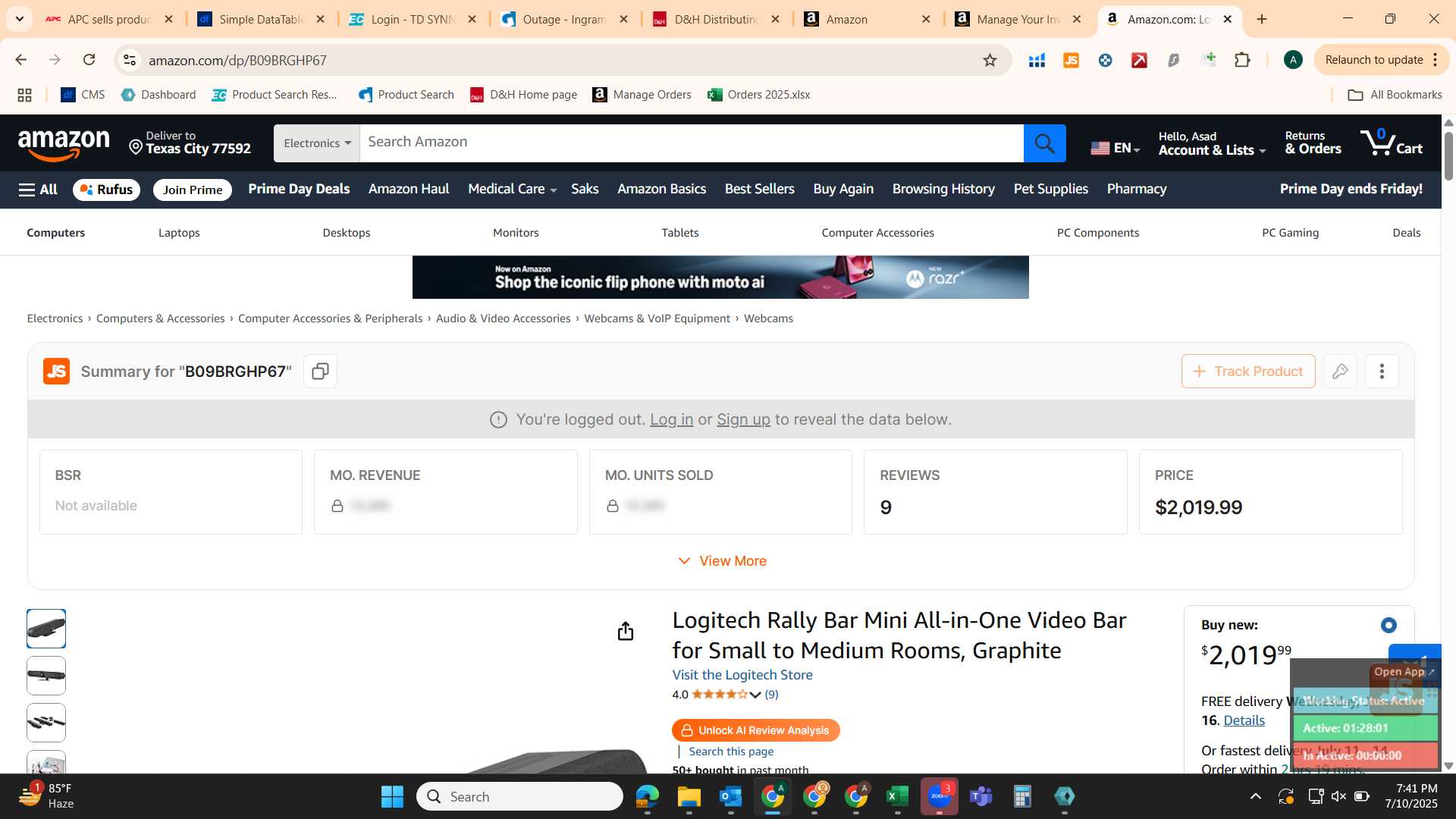Open Laptops in the Computers subnav
Viewport: 1456px width, 819px height.
pos(179,233)
